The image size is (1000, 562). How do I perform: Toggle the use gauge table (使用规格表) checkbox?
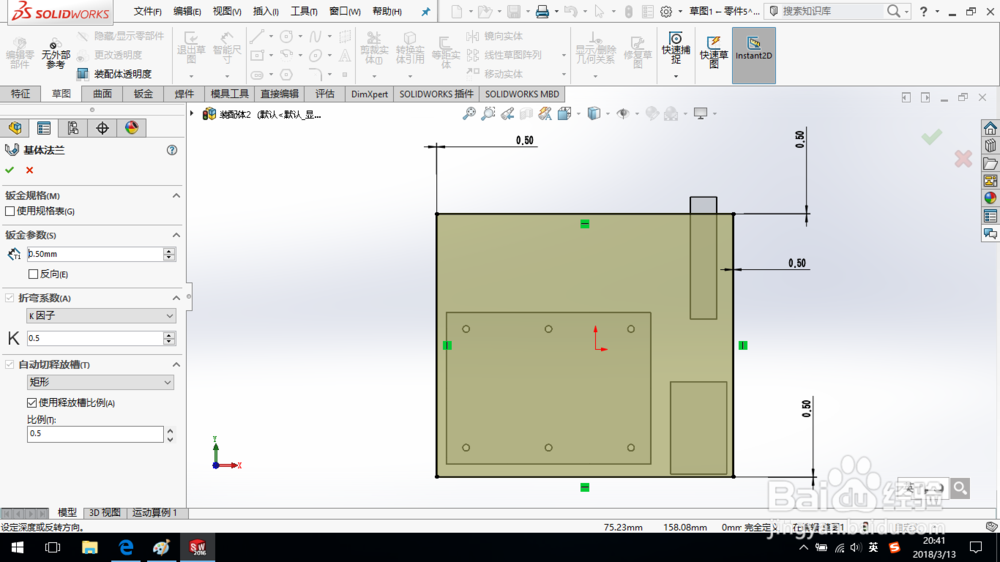(x=10, y=211)
